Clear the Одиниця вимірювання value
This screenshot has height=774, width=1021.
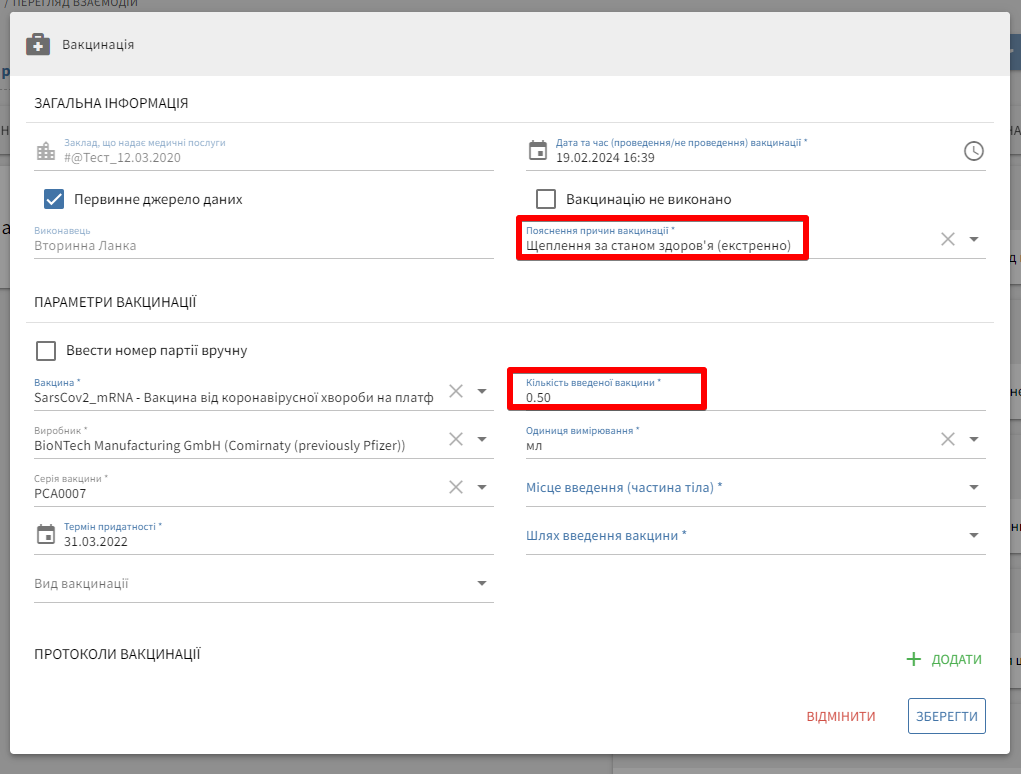[948, 439]
